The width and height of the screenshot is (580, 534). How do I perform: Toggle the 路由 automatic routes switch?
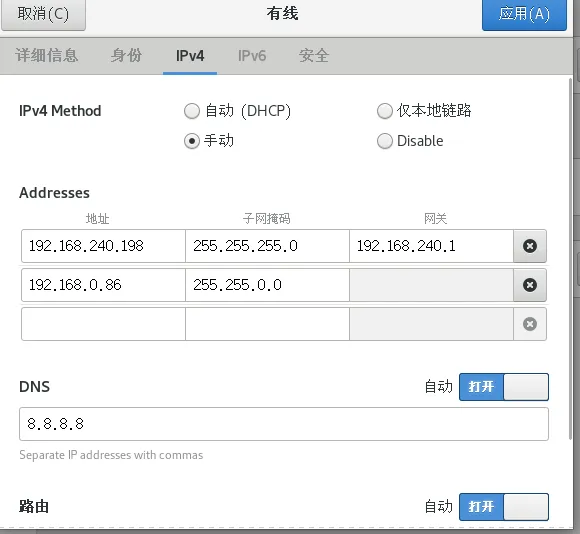pos(504,507)
